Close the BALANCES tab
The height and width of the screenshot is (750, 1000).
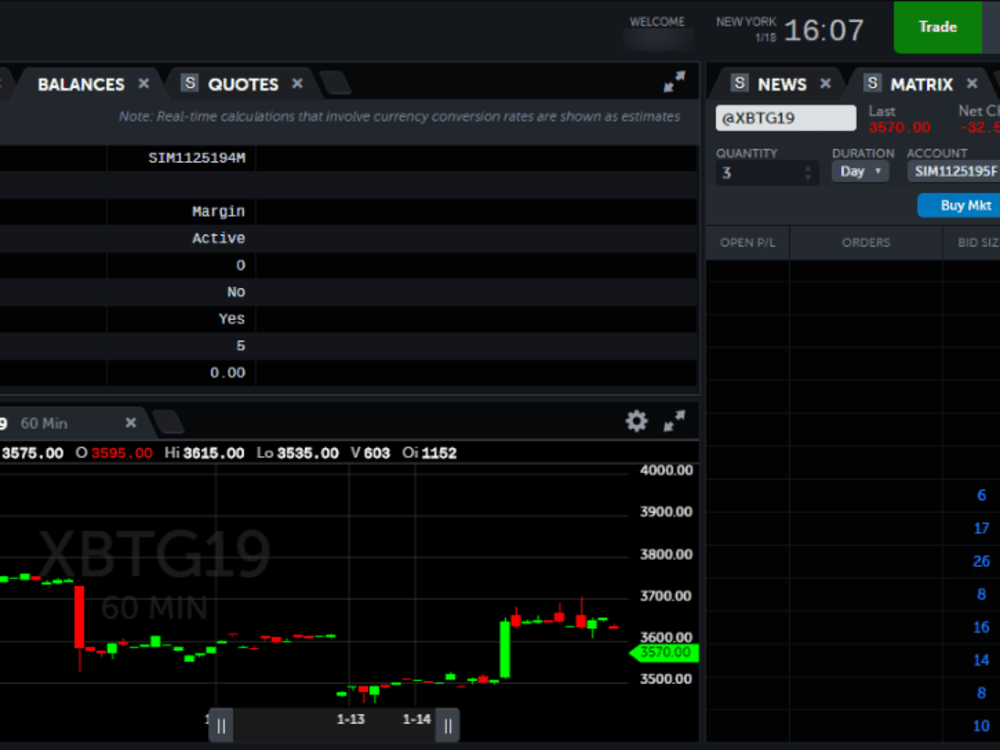click(x=143, y=84)
